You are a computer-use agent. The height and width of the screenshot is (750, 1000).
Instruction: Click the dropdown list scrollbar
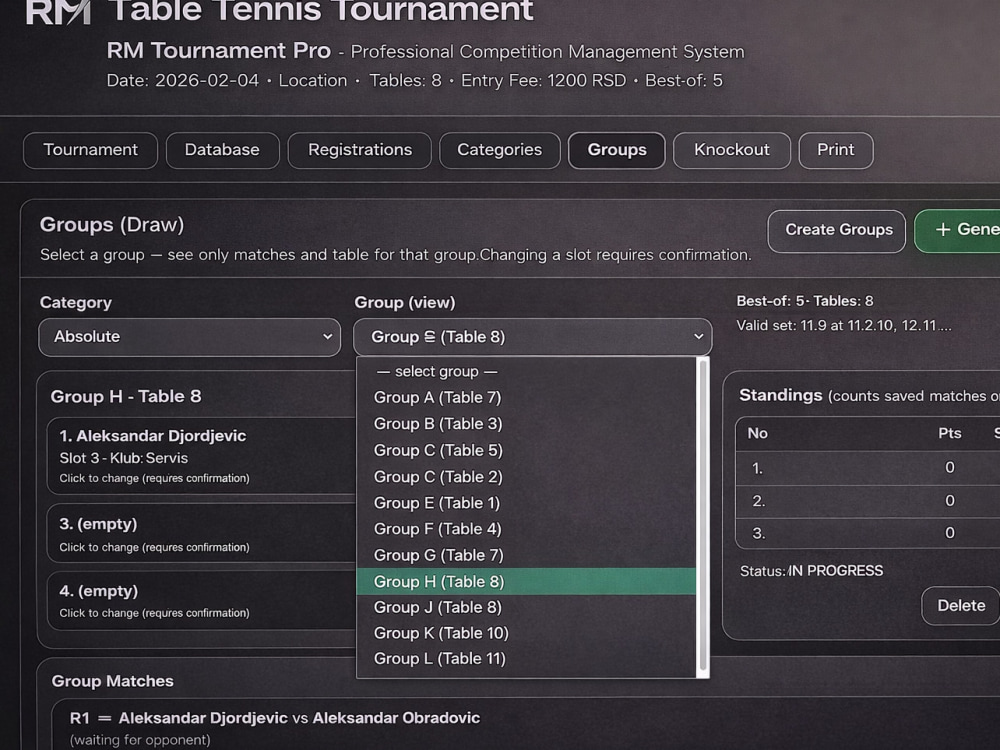[703, 517]
